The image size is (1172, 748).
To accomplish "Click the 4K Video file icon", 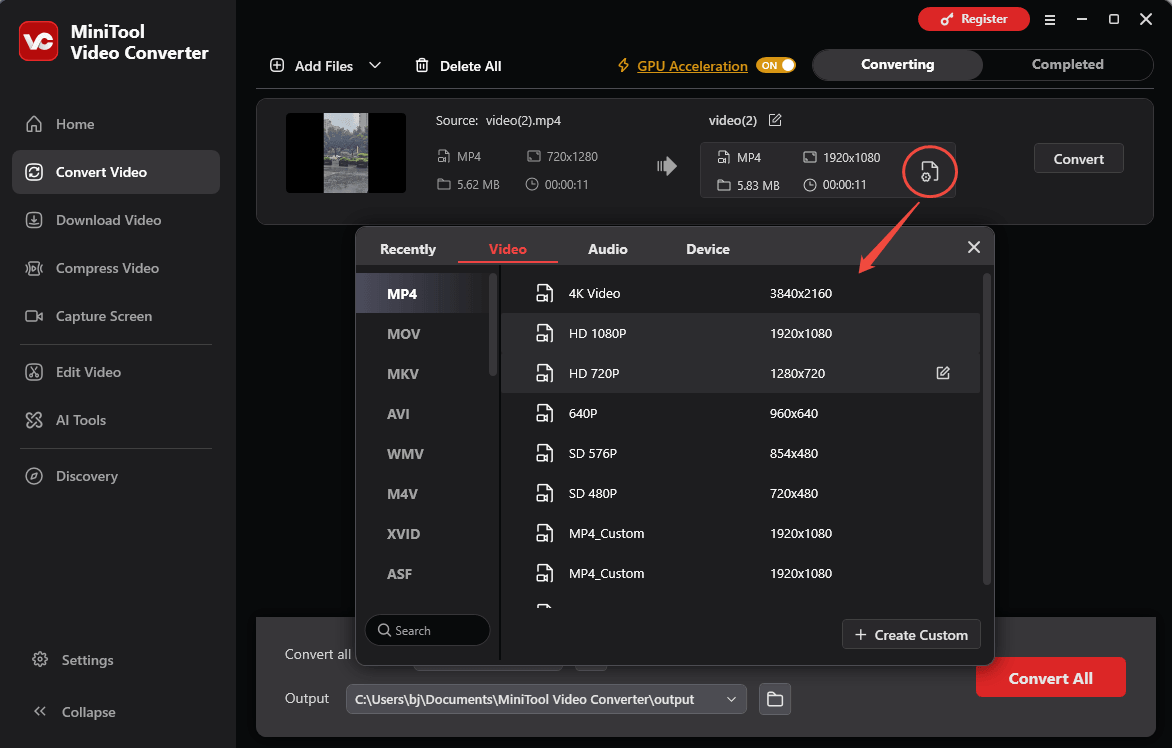I will pos(545,293).
